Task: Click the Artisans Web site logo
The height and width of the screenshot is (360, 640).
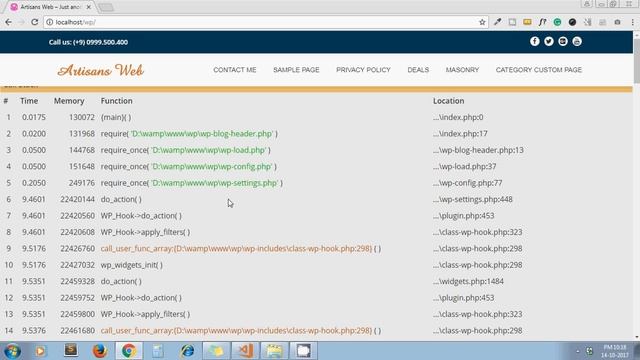Action: pyautogui.click(x=100, y=70)
